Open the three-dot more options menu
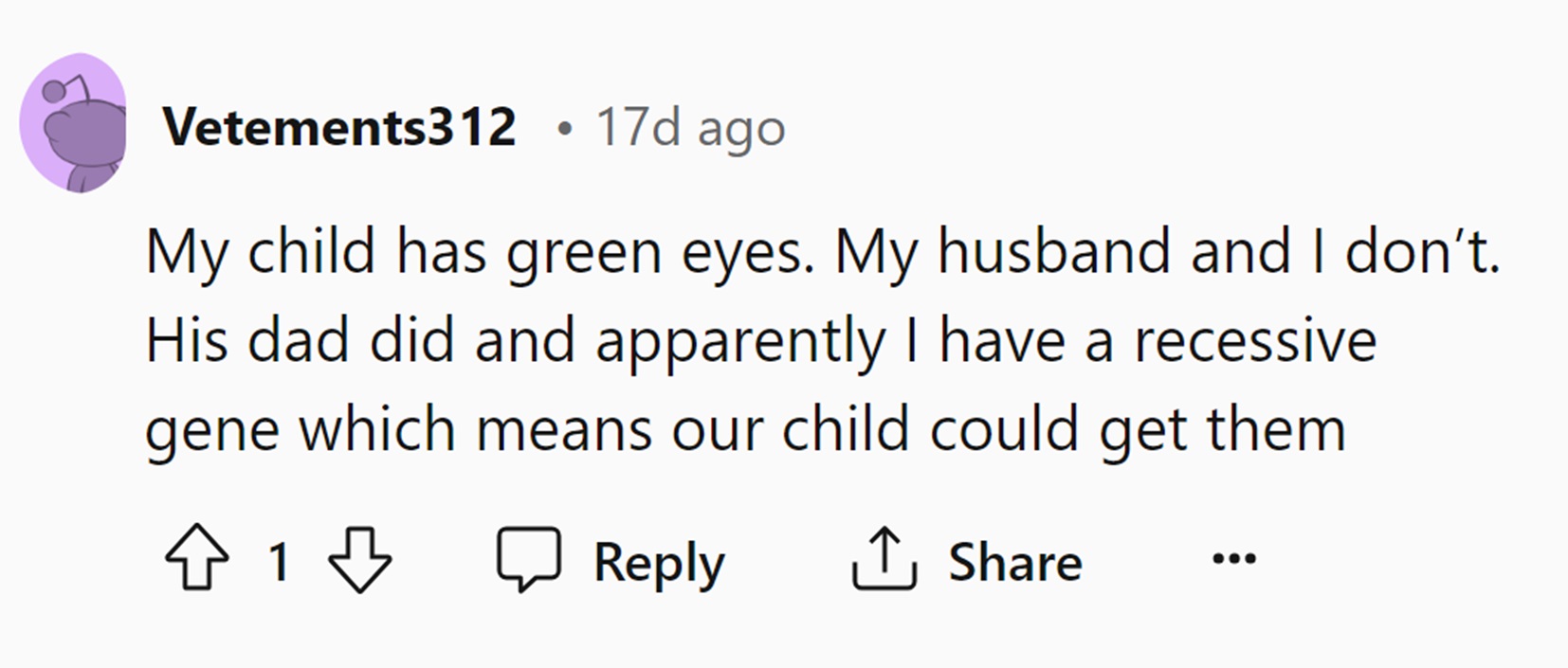Viewport: 1568px width, 668px height. [1233, 559]
